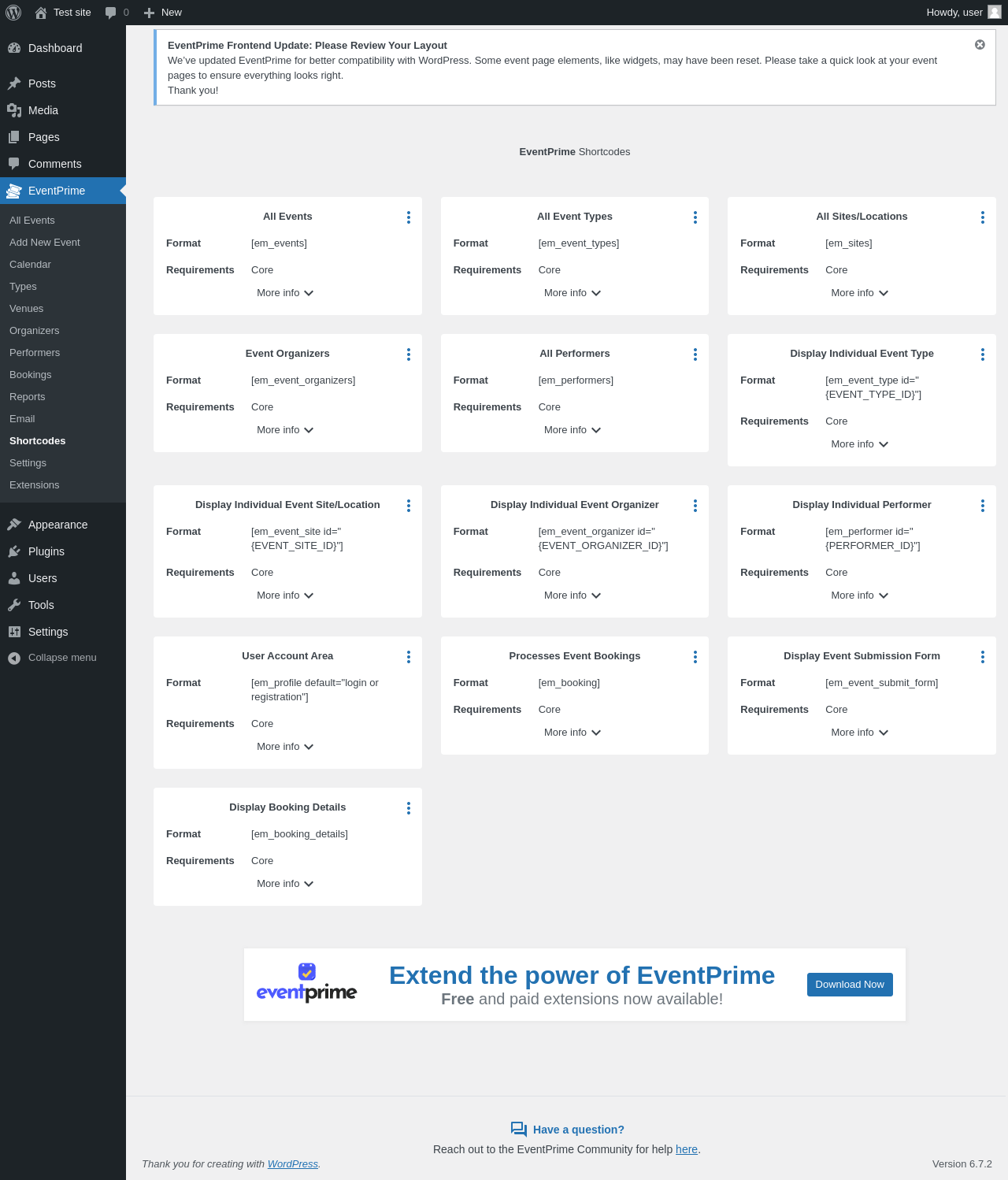This screenshot has height=1180, width=1008.
Task: Click the user avatar in admin bar
Action: 995,12
